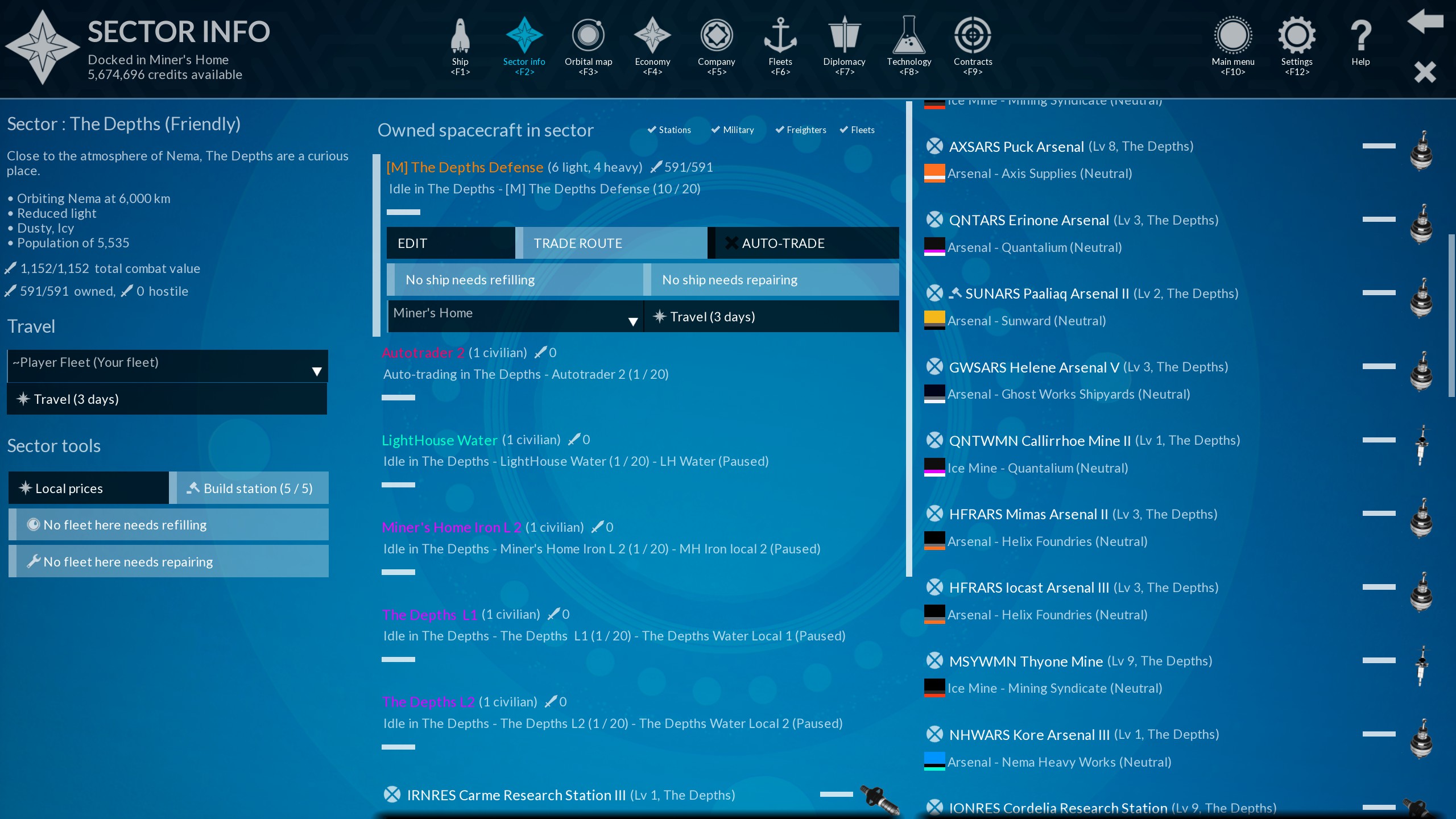Click the back arrow icon
The width and height of the screenshot is (1456, 819).
(1425, 22)
